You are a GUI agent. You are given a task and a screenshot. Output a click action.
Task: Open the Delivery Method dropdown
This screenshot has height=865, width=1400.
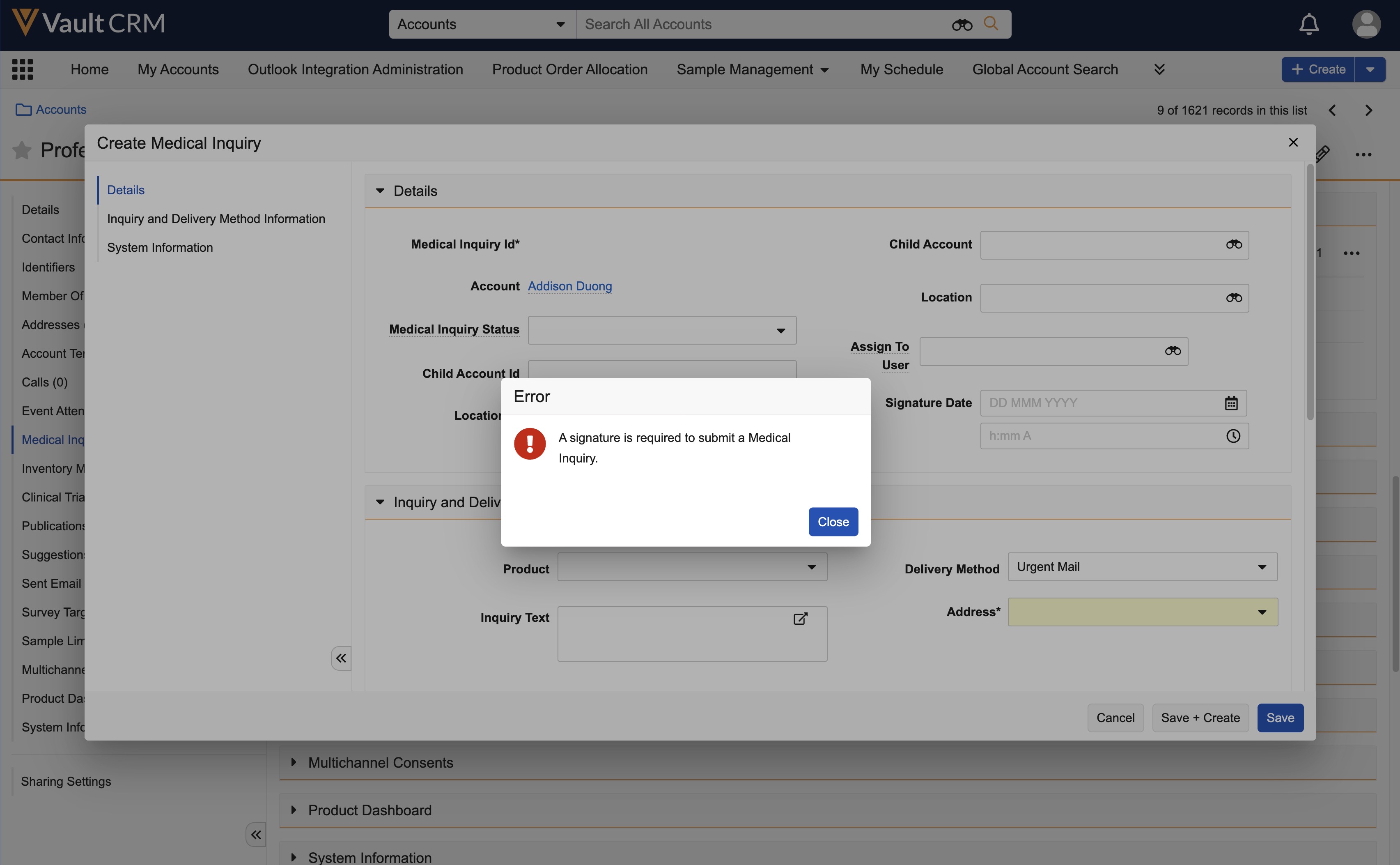click(1142, 567)
